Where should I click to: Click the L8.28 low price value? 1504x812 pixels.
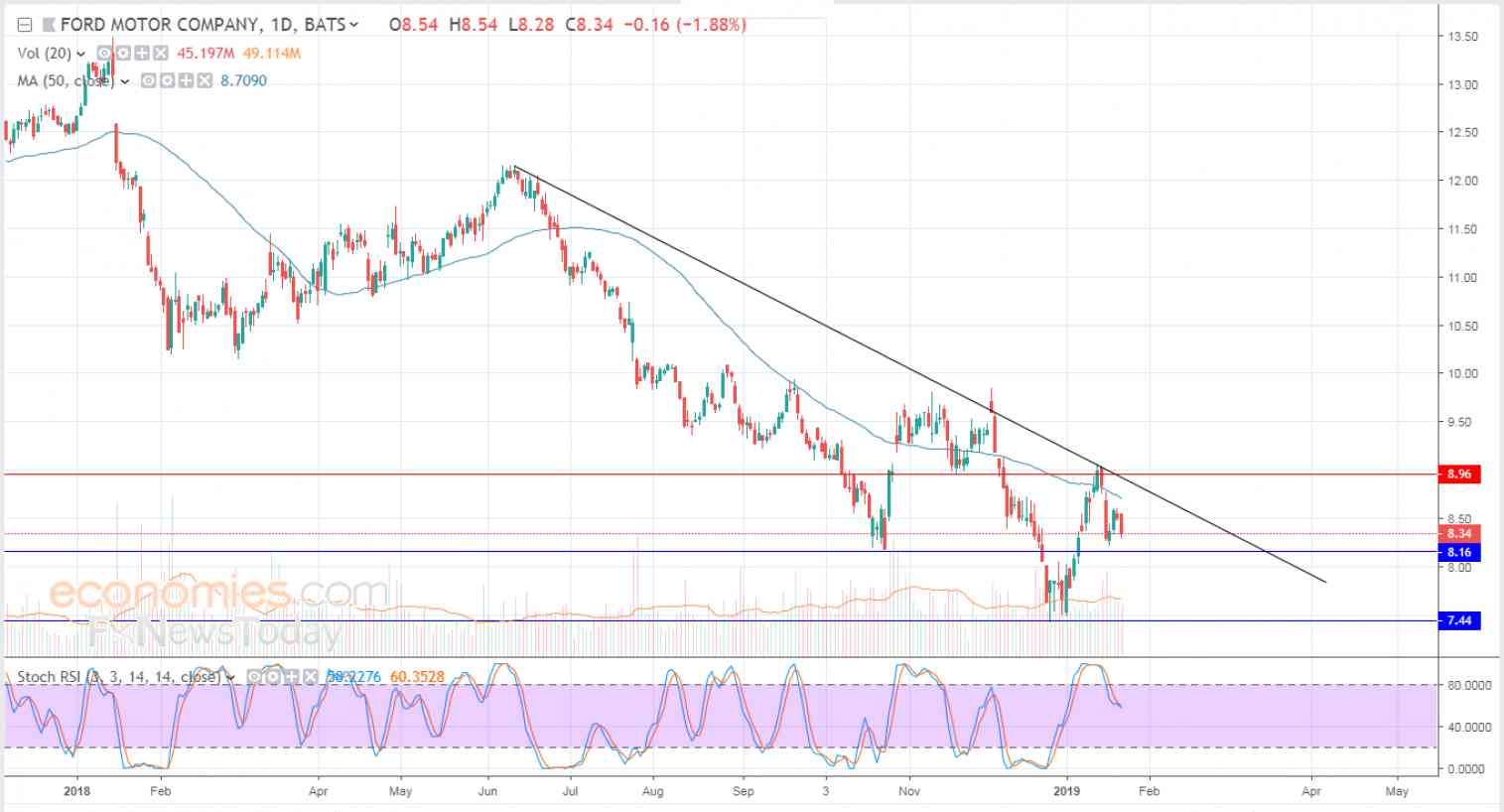[x=532, y=25]
